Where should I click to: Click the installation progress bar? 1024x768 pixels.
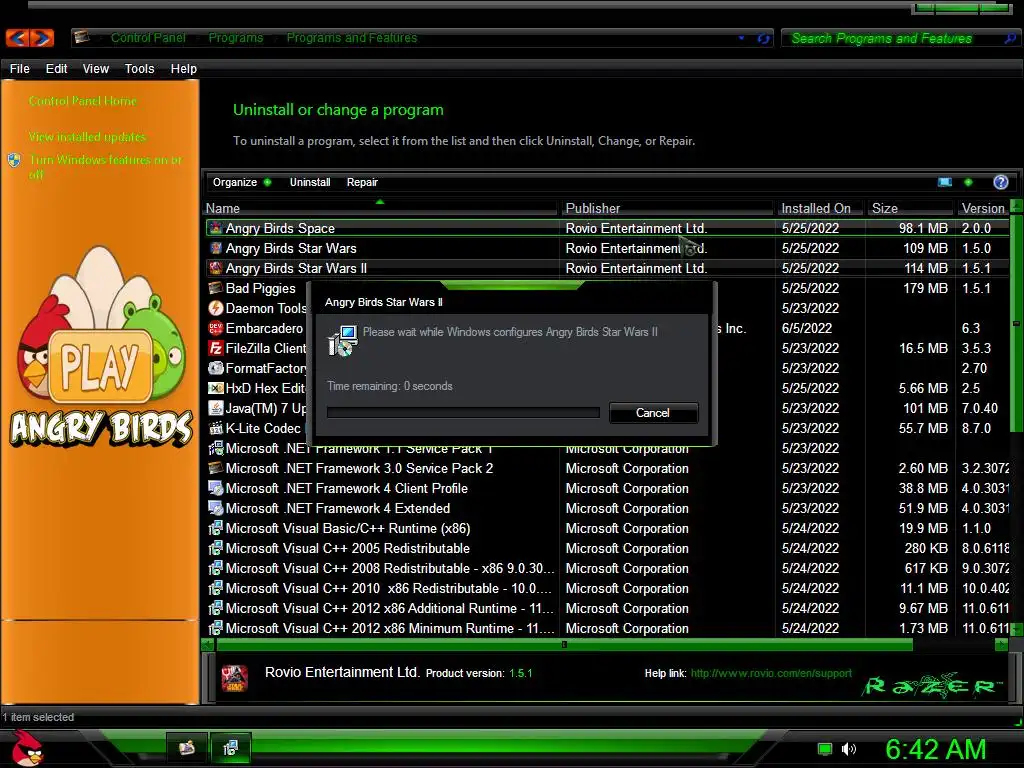tap(463, 413)
